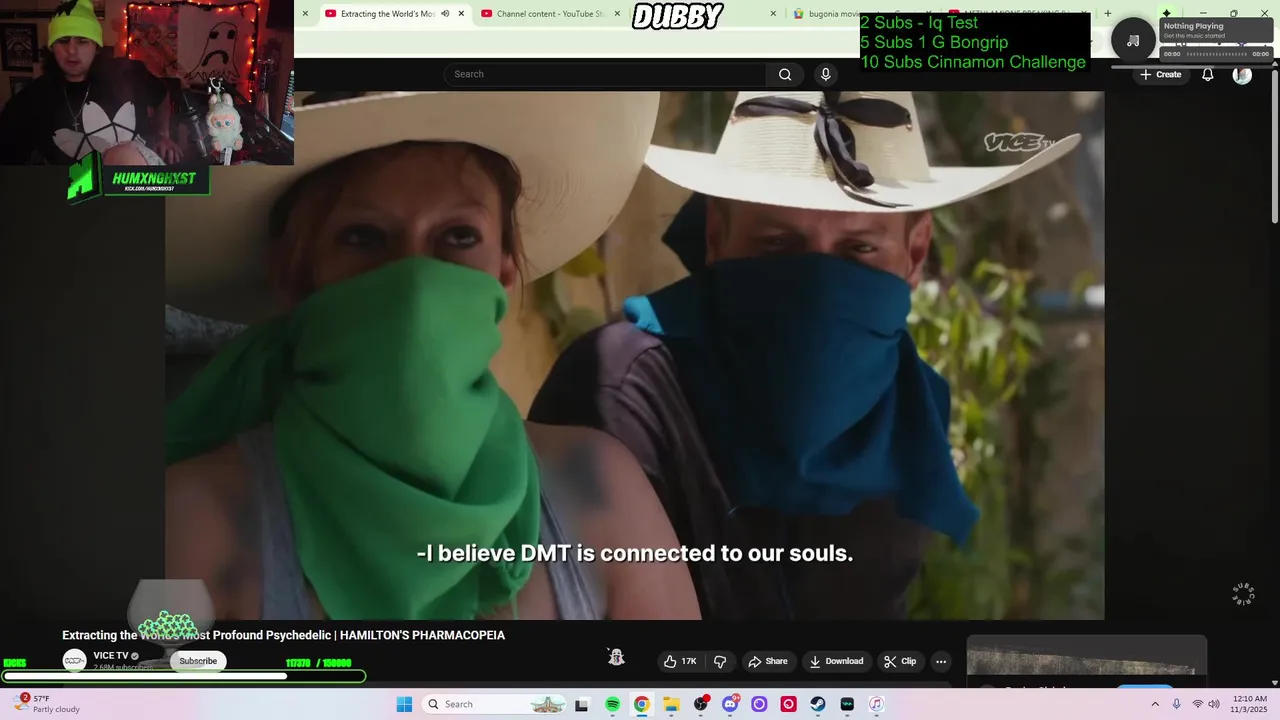The width and height of the screenshot is (1280, 720).
Task: Close the Extracting the World's Most tab
Action: (461, 14)
